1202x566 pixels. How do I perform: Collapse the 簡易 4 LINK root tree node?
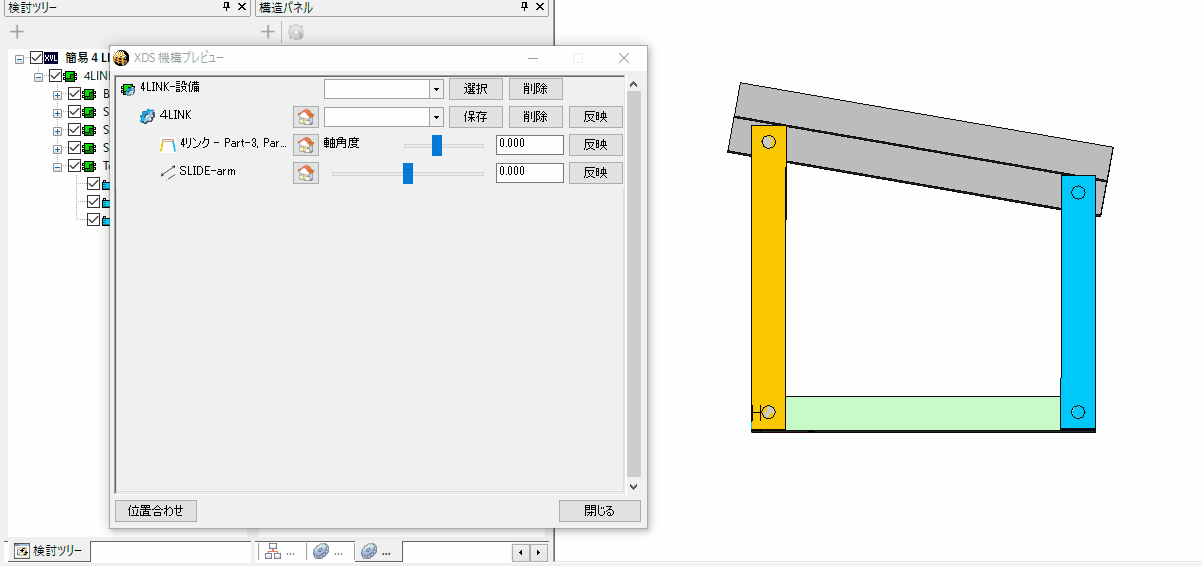coord(20,59)
